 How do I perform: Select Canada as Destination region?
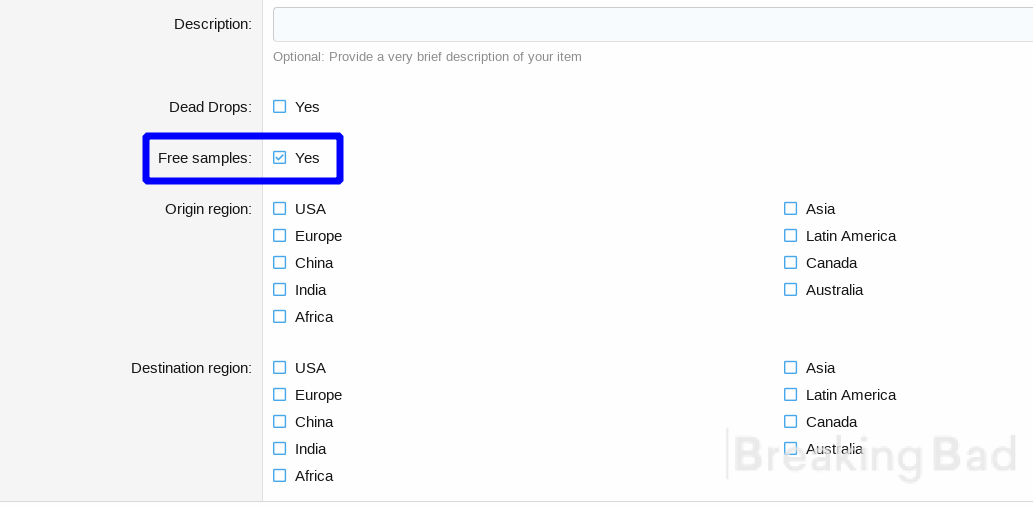tap(791, 422)
